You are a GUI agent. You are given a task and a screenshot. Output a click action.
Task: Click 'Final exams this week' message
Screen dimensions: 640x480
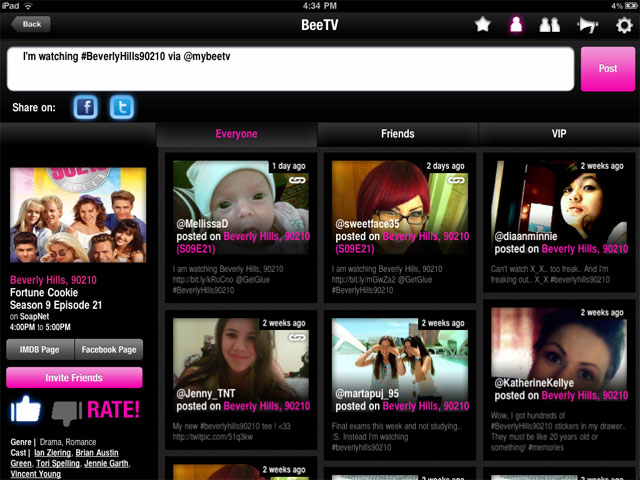(396, 437)
